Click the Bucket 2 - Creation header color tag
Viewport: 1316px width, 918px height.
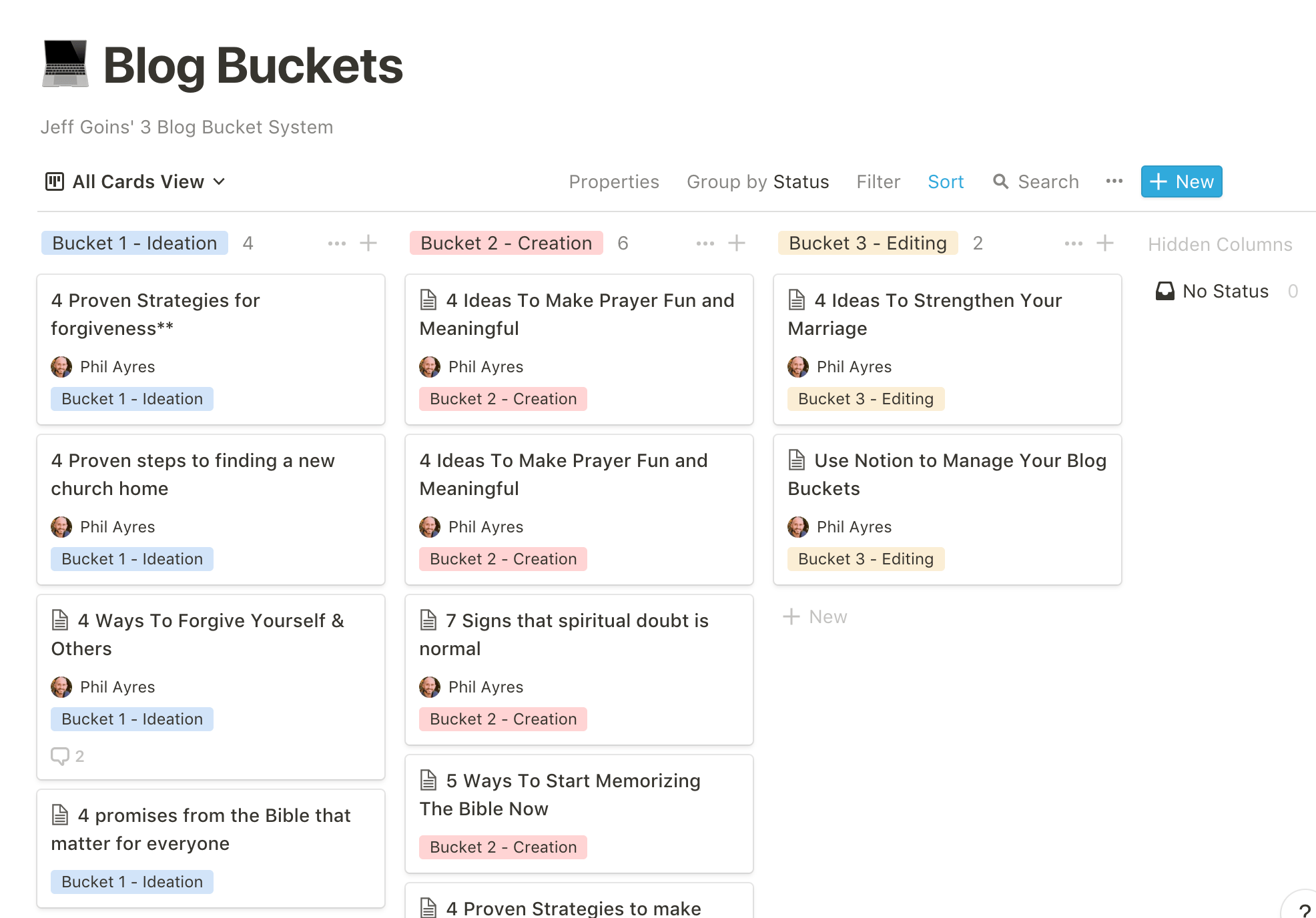click(x=506, y=243)
